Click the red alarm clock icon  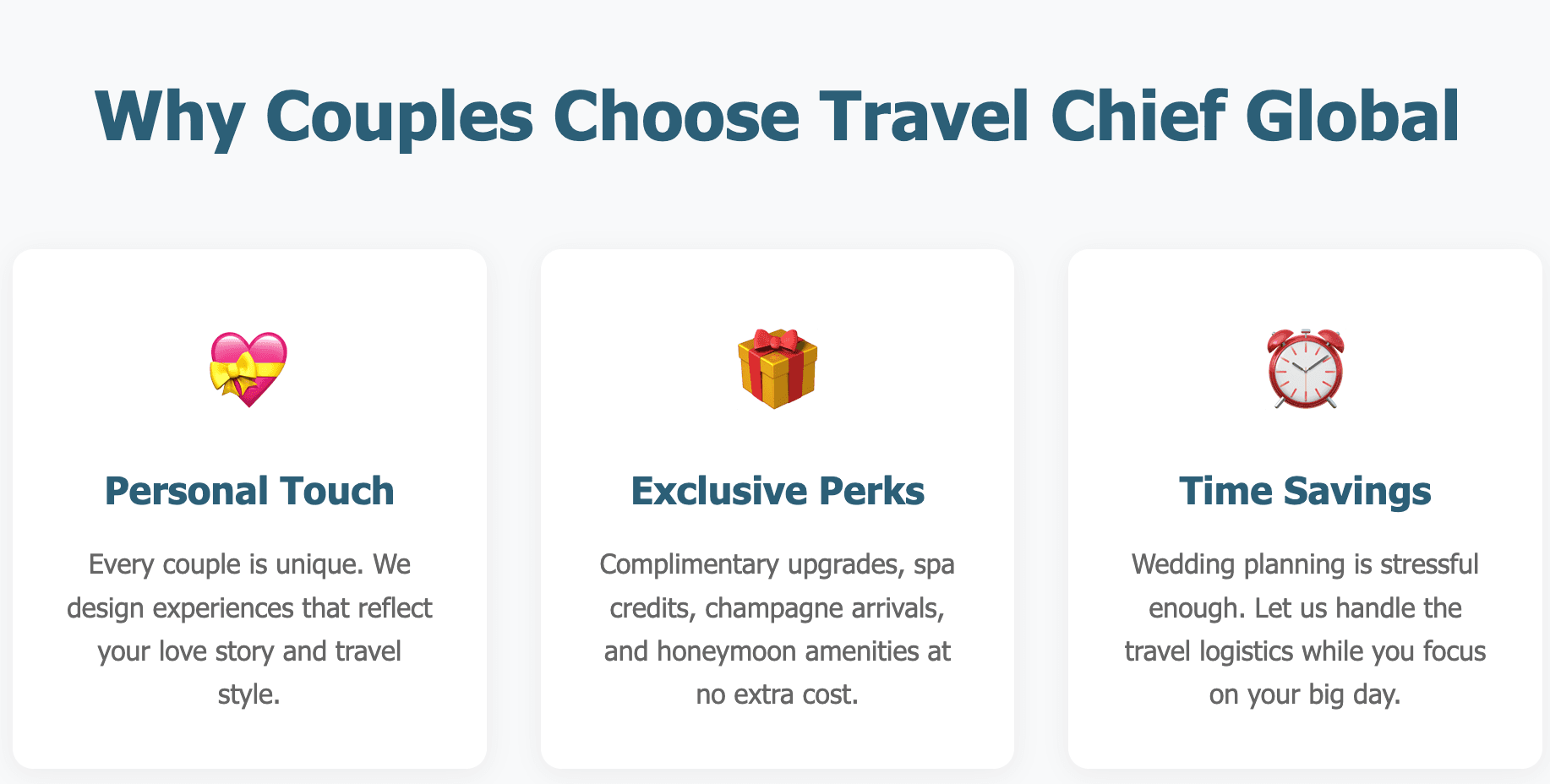pos(1305,369)
